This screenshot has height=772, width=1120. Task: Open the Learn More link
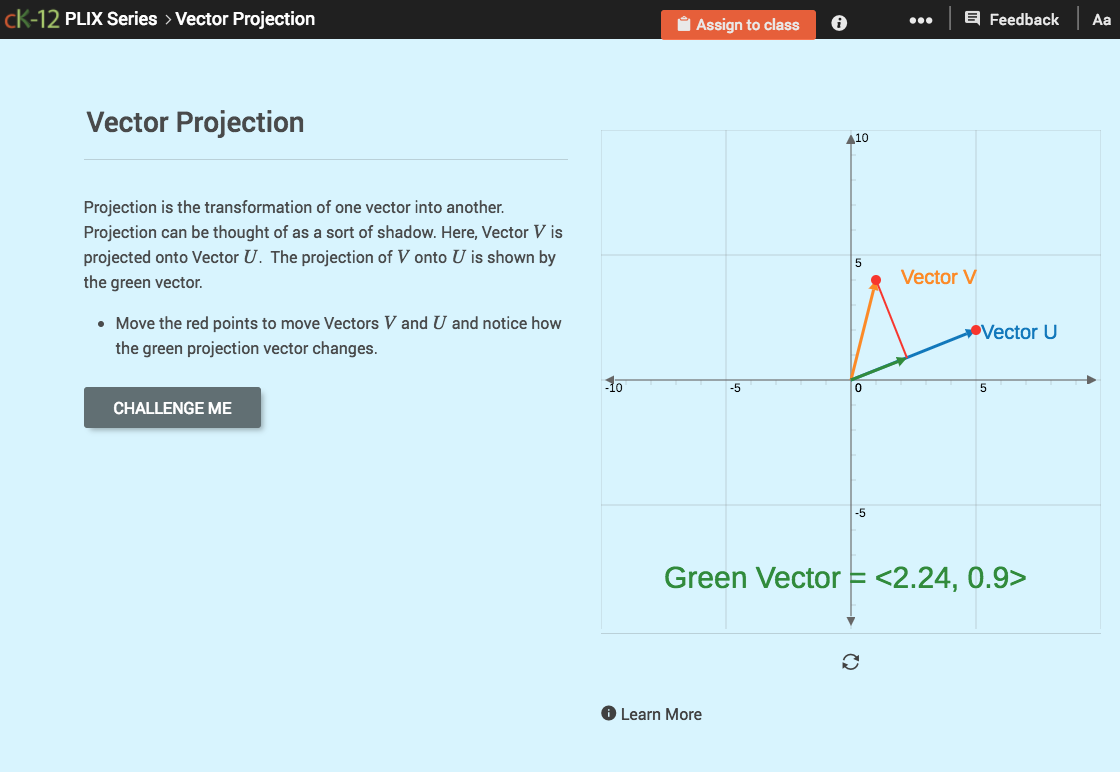(662, 713)
